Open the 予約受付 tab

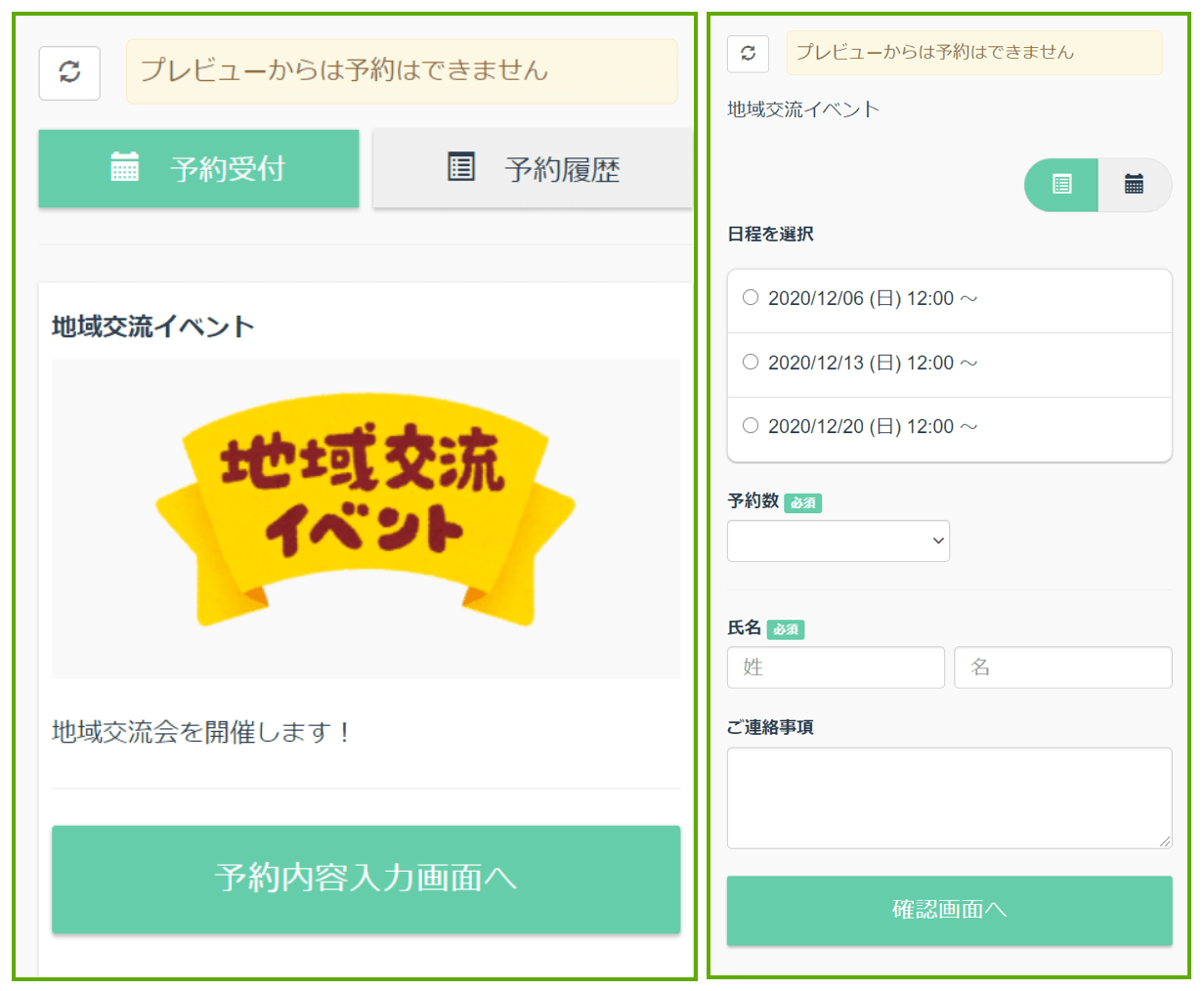pos(198,169)
